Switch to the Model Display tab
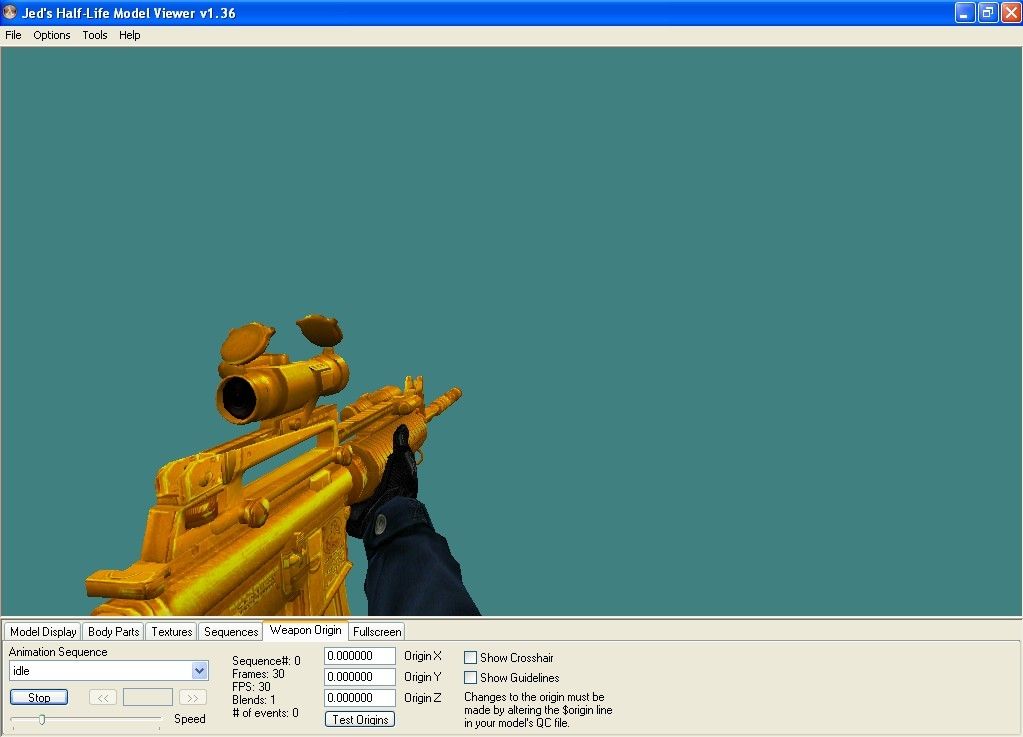Image resolution: width=1023 pixels, height=737 pixels. coord(43,631)
